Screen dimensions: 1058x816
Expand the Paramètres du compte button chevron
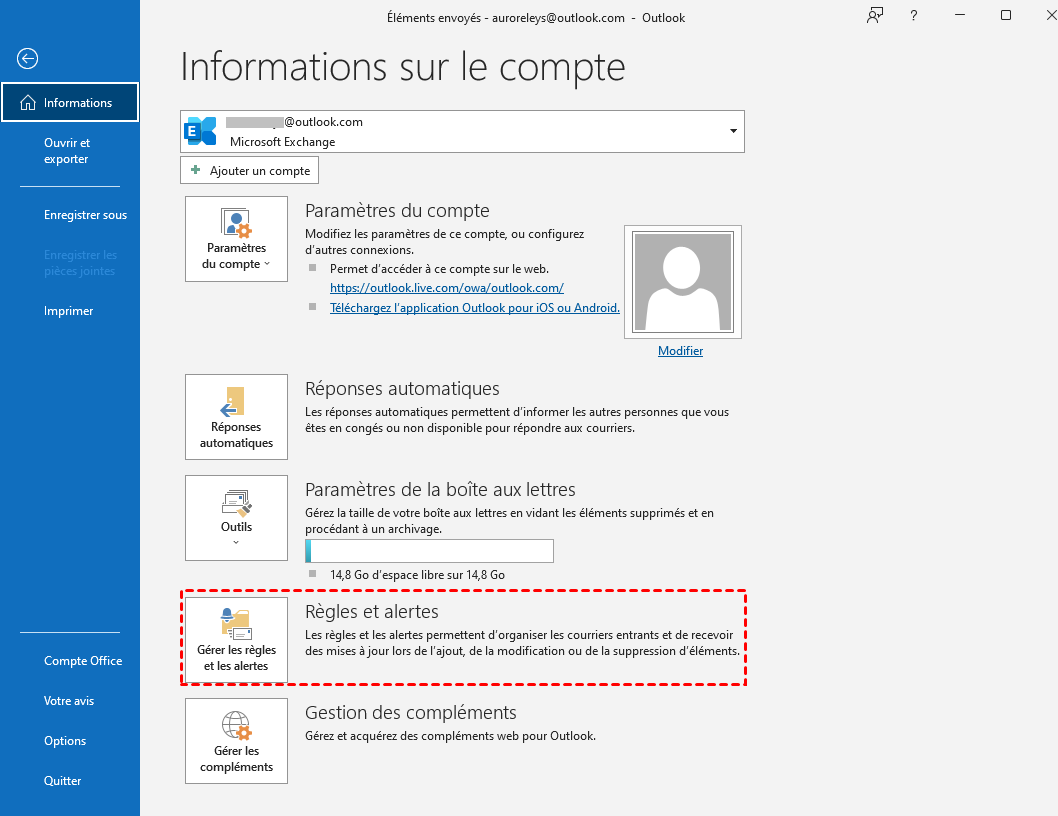[267, 264]
